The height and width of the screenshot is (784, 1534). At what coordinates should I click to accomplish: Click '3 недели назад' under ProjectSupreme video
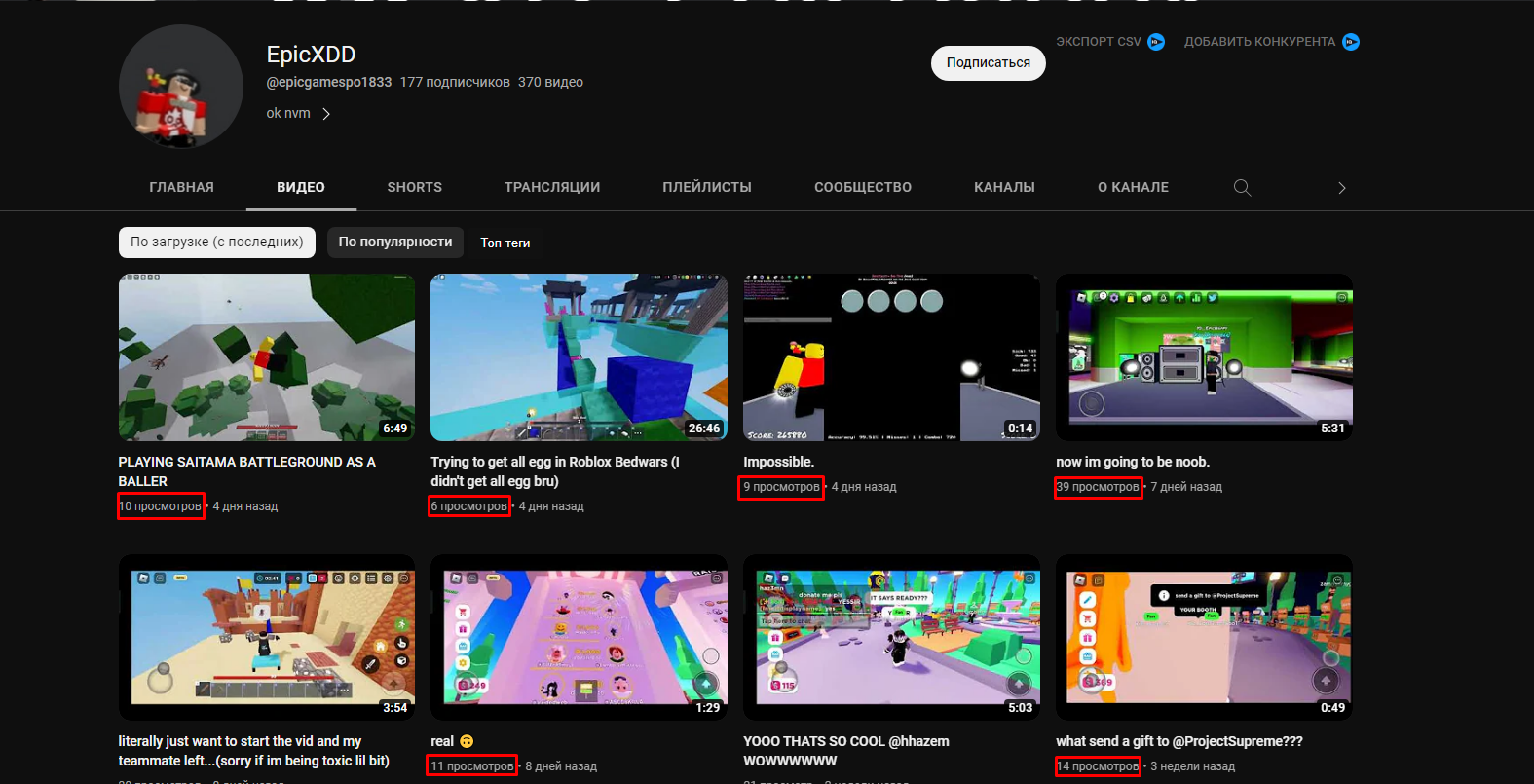point(1192,766)
